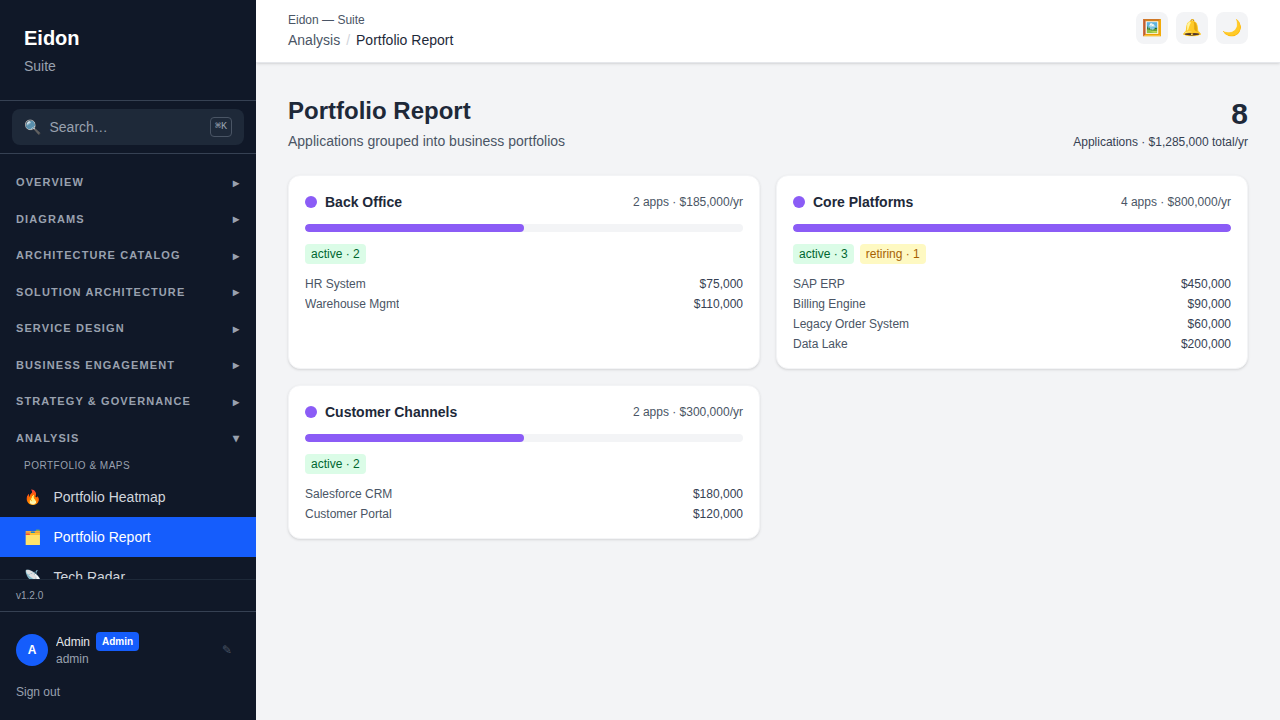Click the $75,000 cost value
1280x720 pixels.
[721, 284]
